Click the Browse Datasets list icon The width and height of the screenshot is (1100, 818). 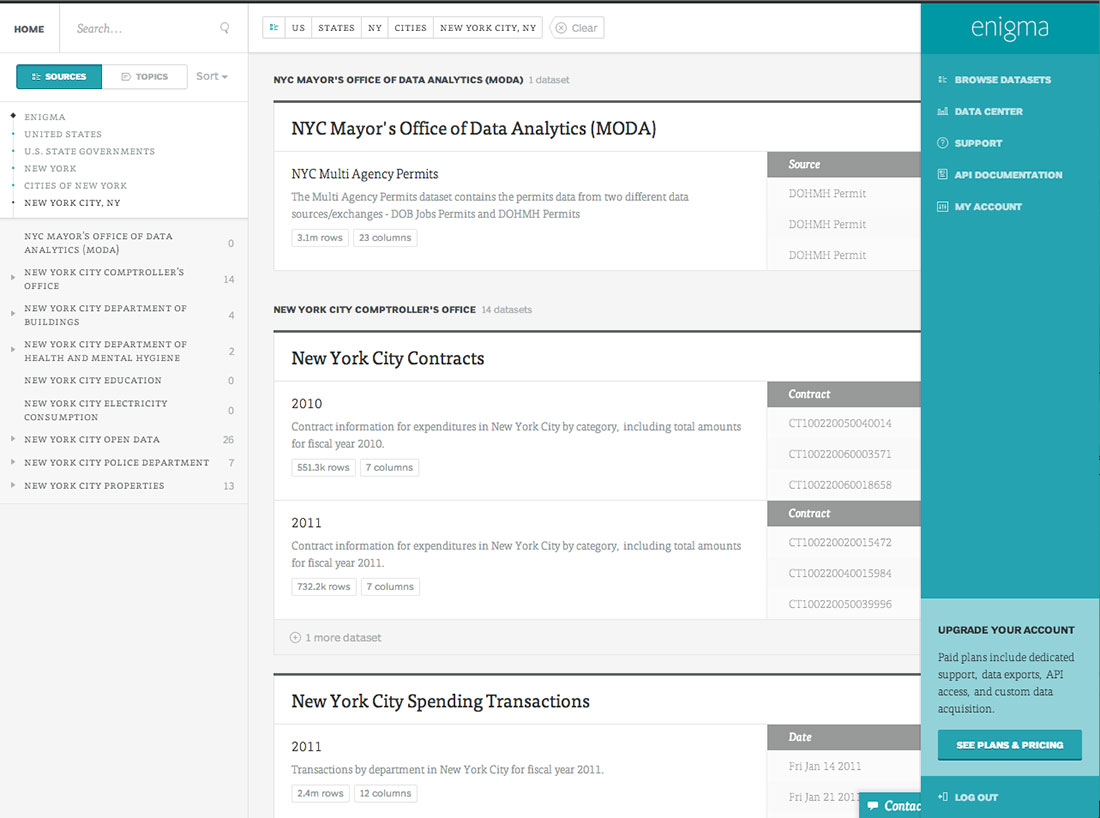(942, 80)
